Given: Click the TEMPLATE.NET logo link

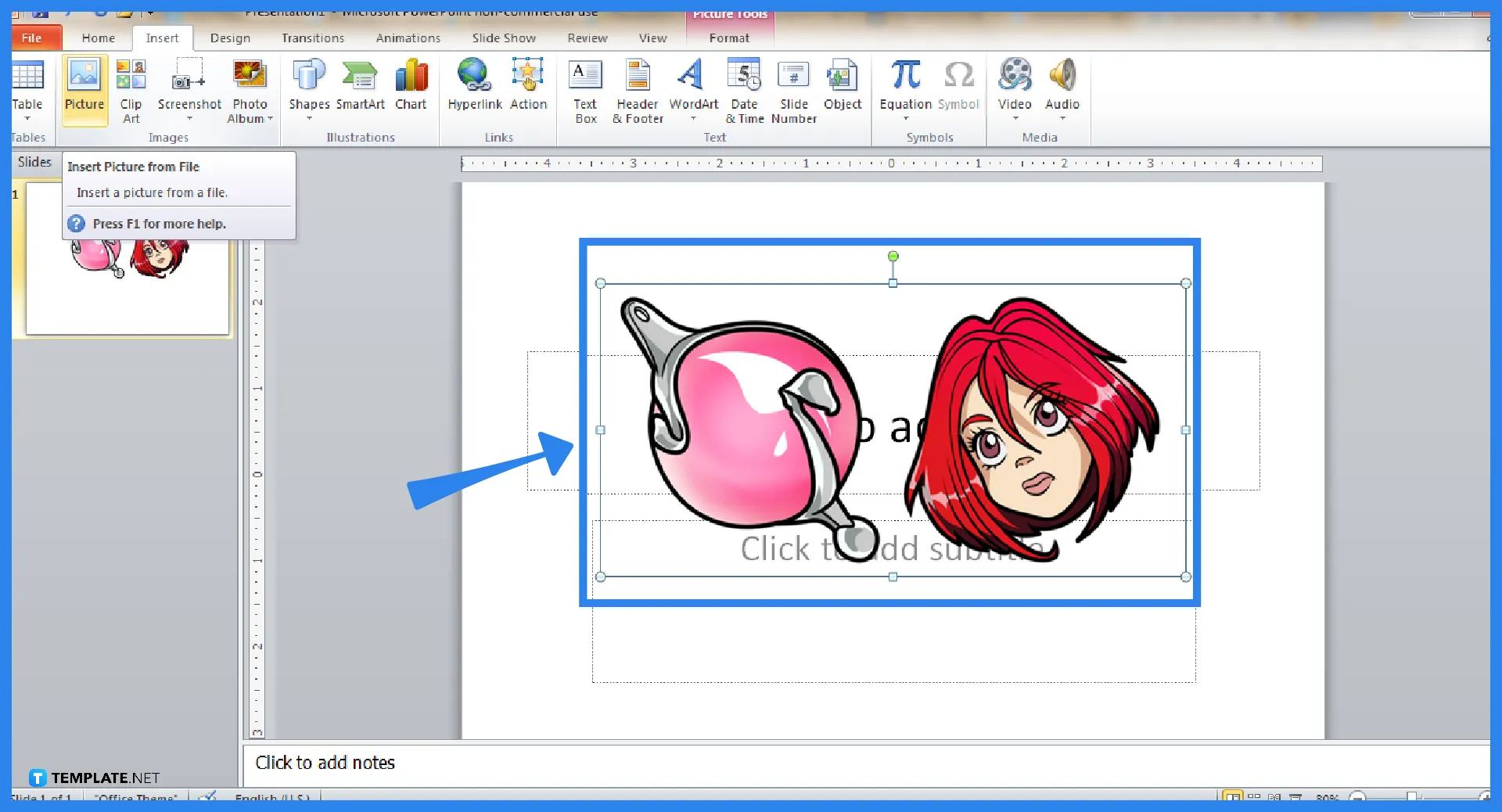Looking at the screenshot, I should 94,778.
